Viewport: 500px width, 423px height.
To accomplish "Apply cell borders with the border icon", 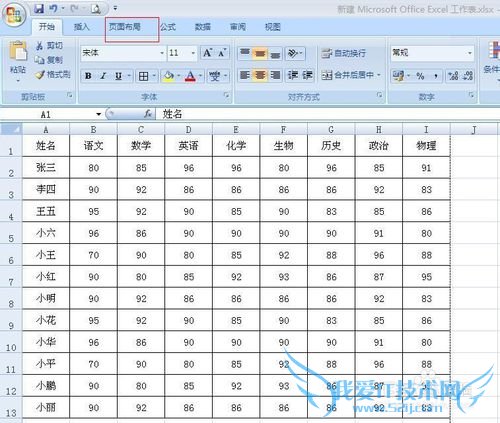I will (144, 76).
